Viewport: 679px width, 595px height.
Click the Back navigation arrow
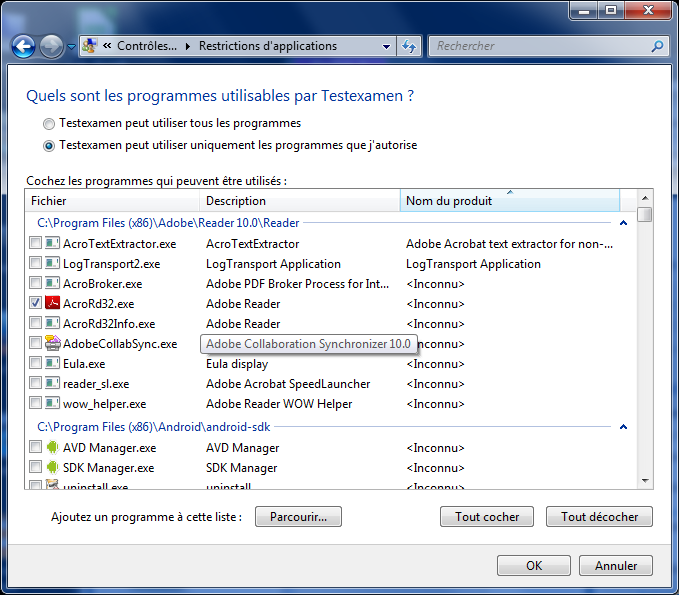(x=23, y=46)
